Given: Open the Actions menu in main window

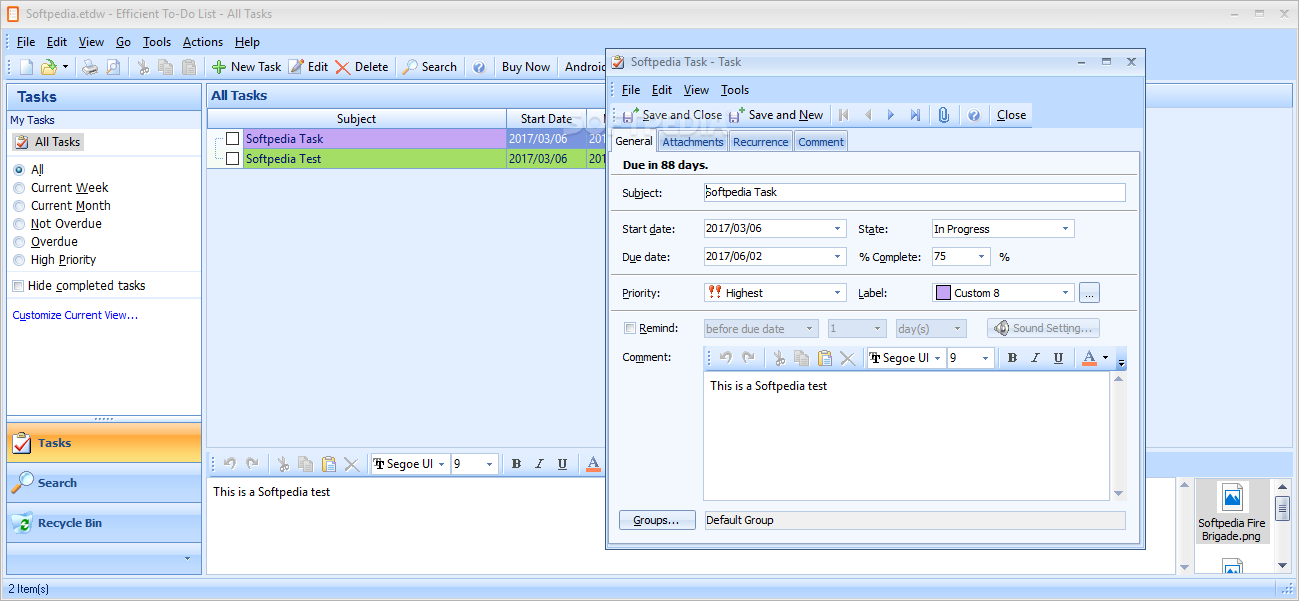Looking at the screenshot, I should tap(203, 42).
